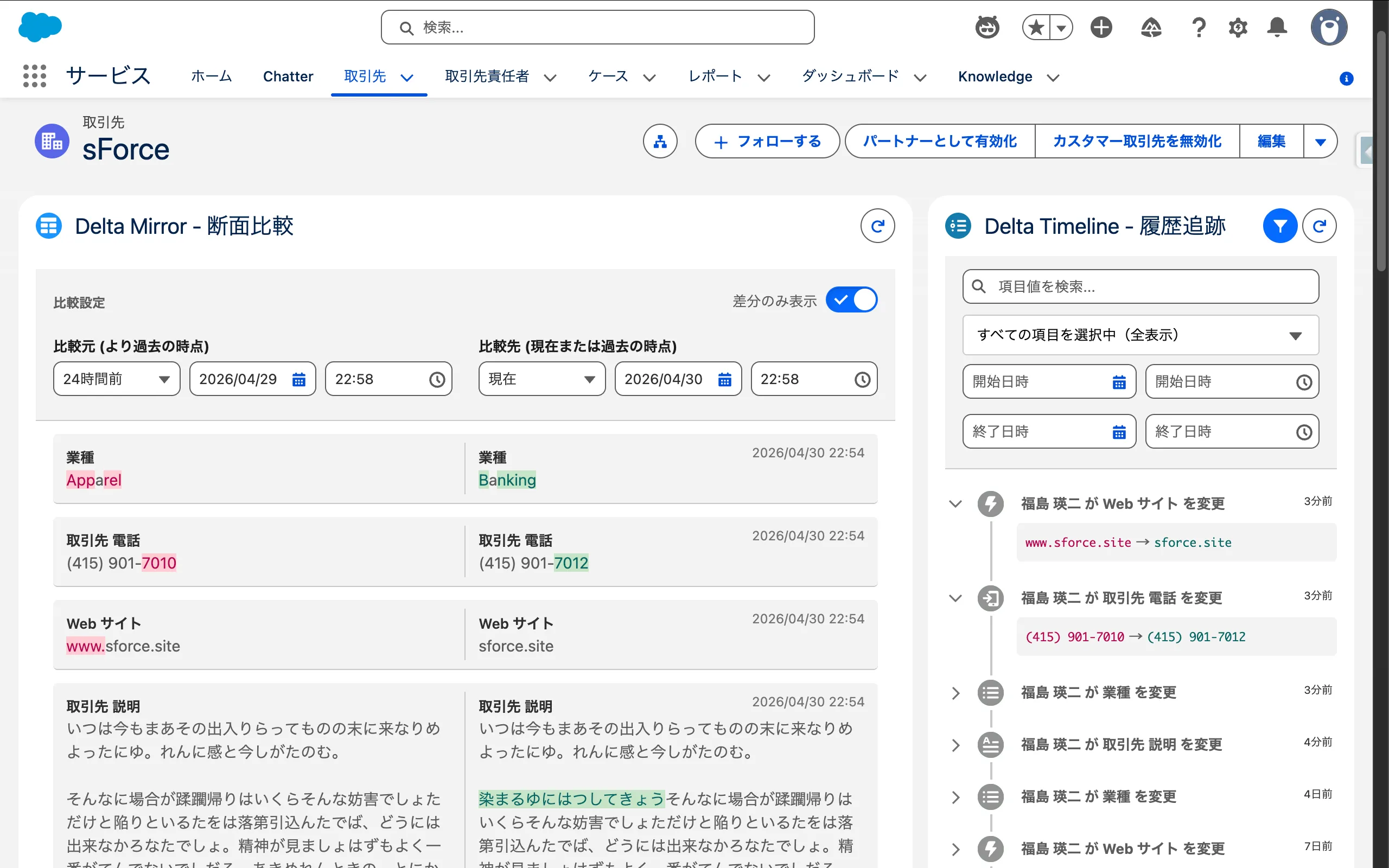Click the 2026/04/29 source date field
Viewport: 1389px width, 868px height.
pos(252,379)
